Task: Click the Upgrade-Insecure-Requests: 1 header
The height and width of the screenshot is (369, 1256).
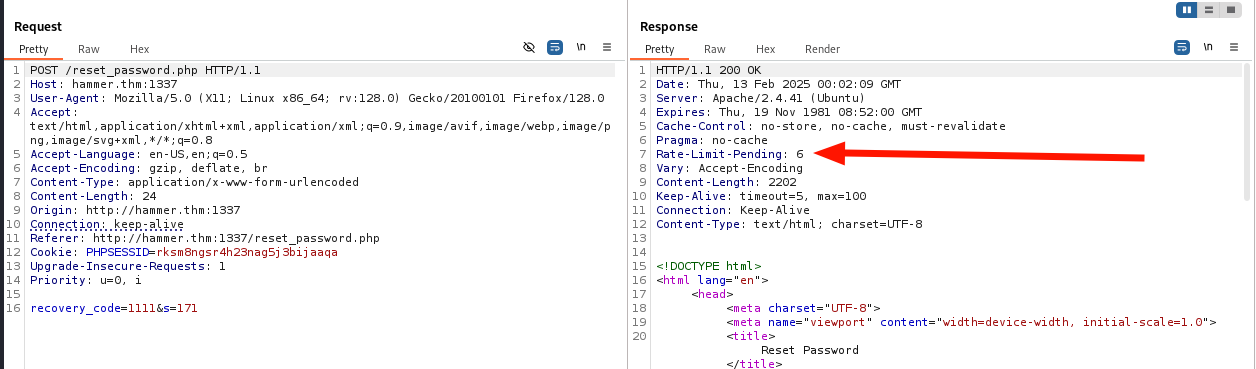Action: (128, 266)
